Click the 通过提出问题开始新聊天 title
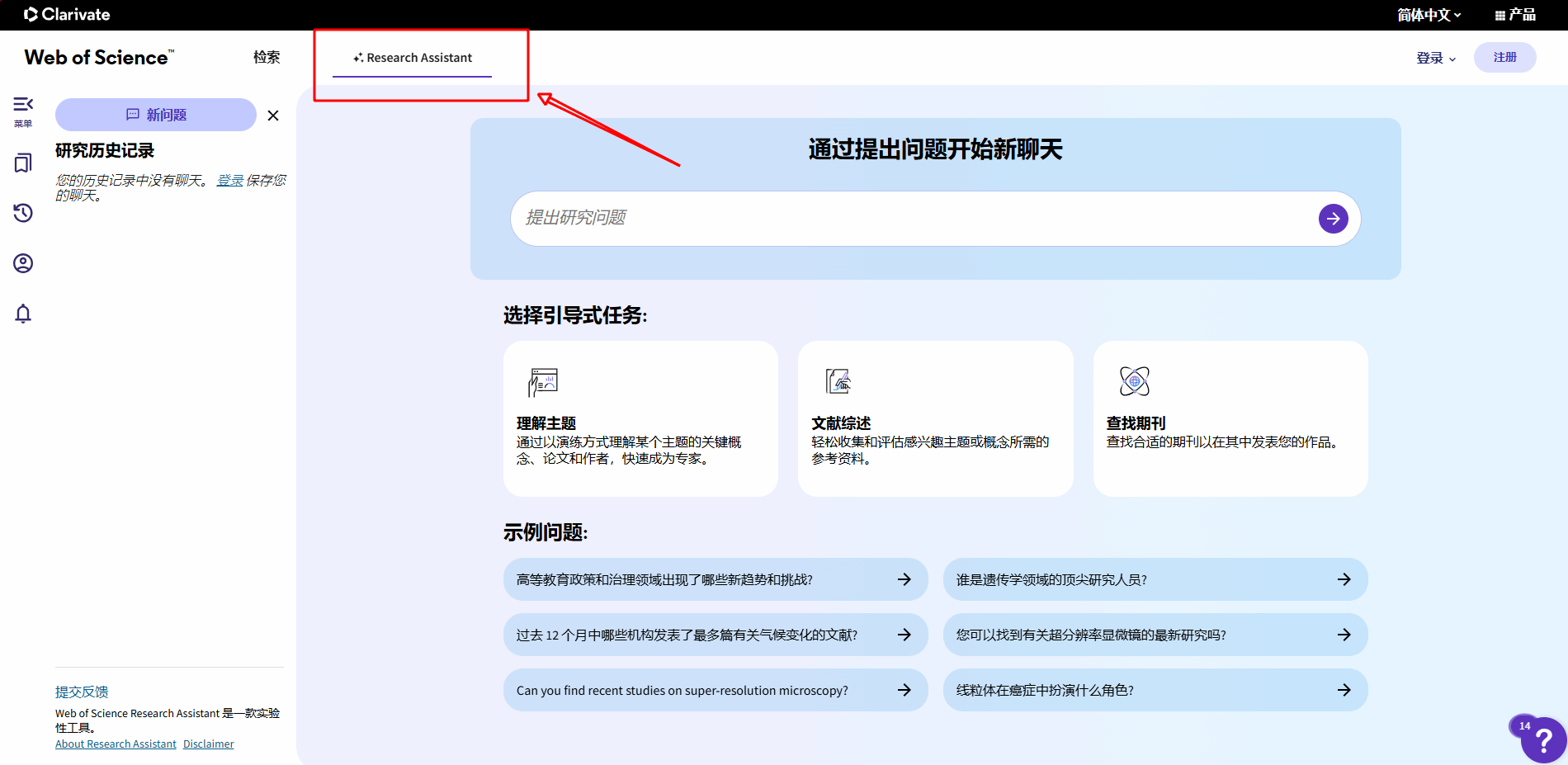Image resolution: width=1568 pixels, height=765 pixels. [935, 149]
